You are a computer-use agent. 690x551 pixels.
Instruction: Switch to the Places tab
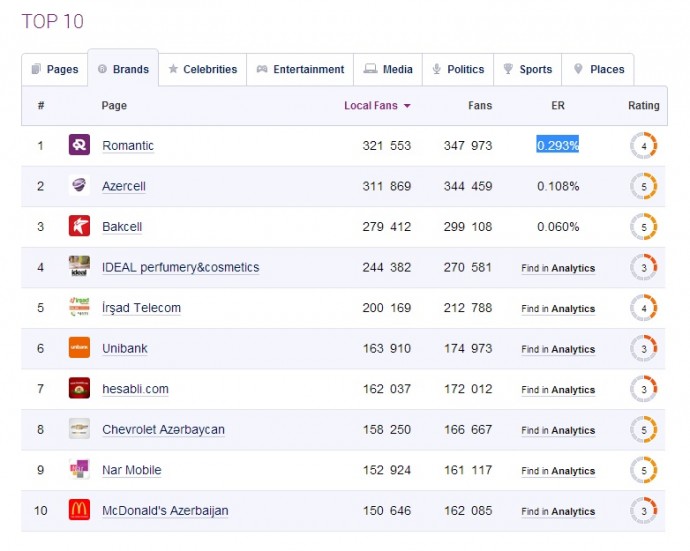(598, 70)
